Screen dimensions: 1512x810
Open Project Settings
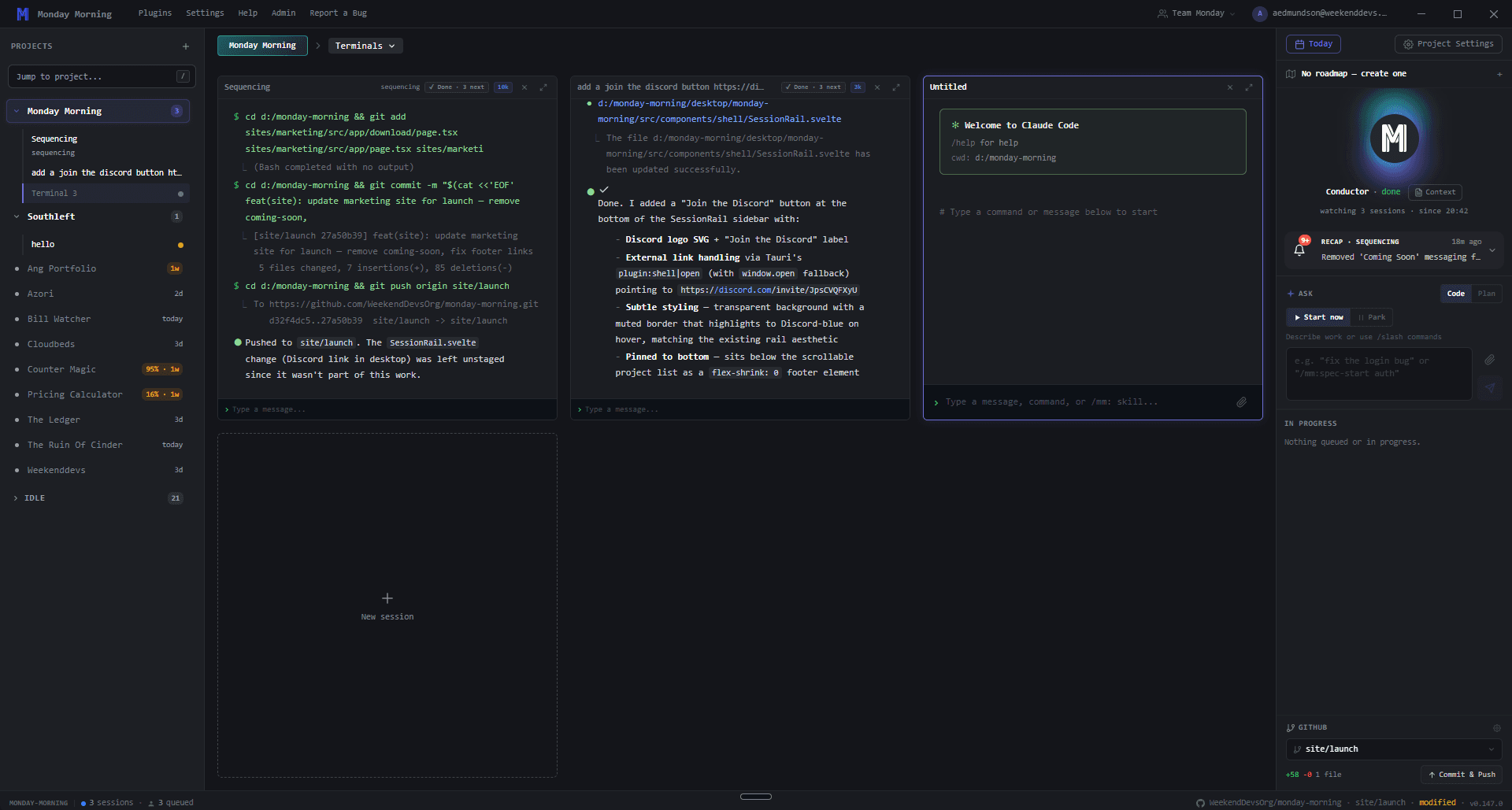pos(1448,44)
